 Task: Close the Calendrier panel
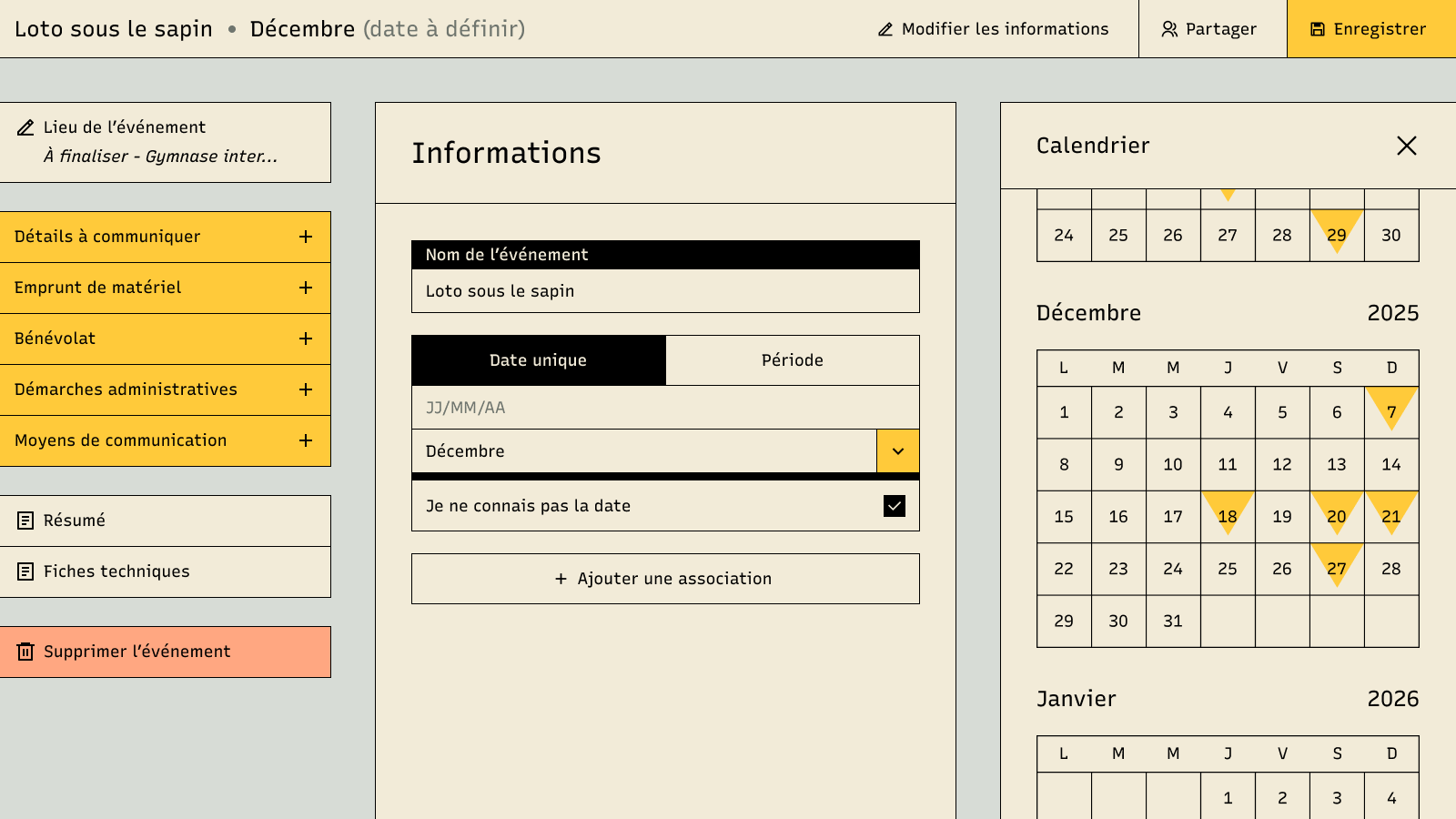(1406, 146)
